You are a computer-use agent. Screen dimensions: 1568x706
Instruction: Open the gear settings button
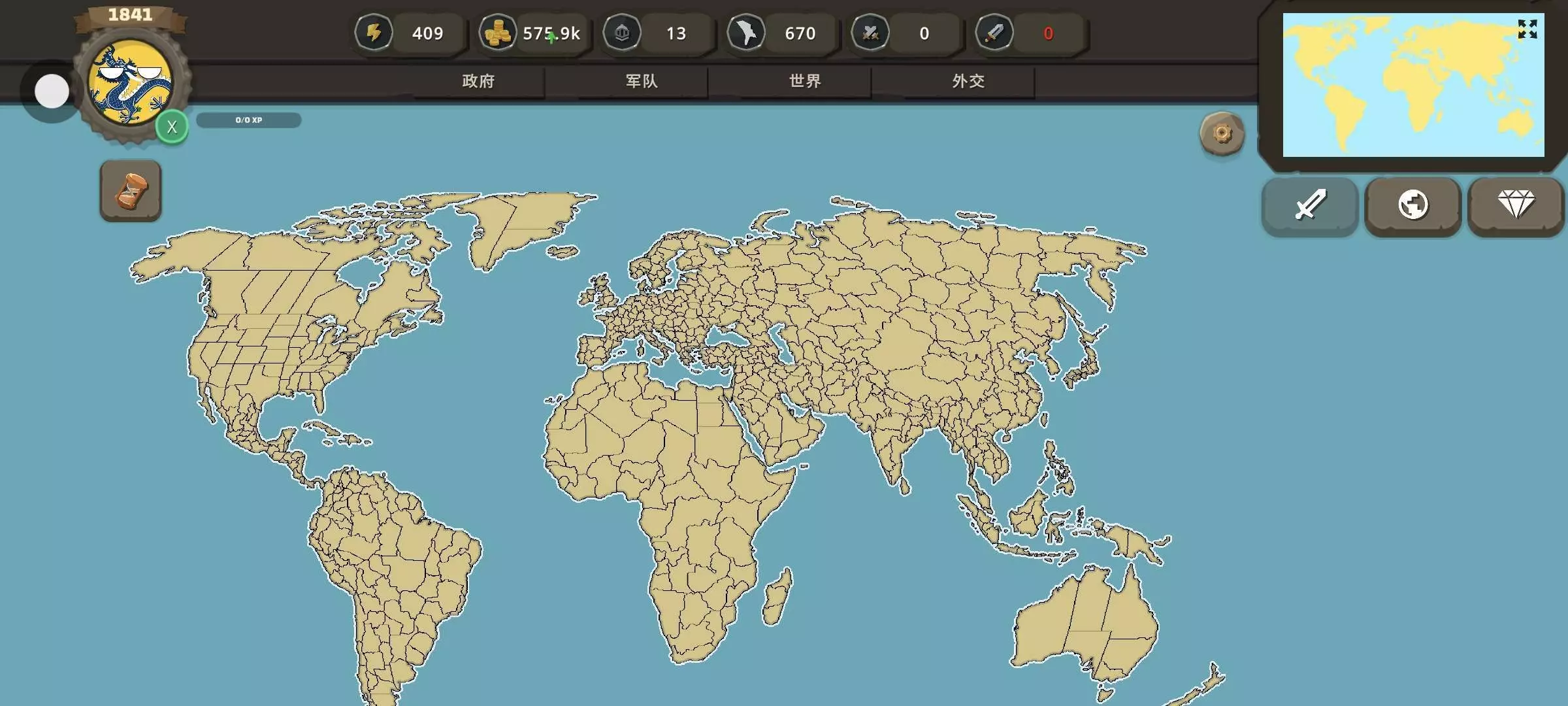(1222, 134)
